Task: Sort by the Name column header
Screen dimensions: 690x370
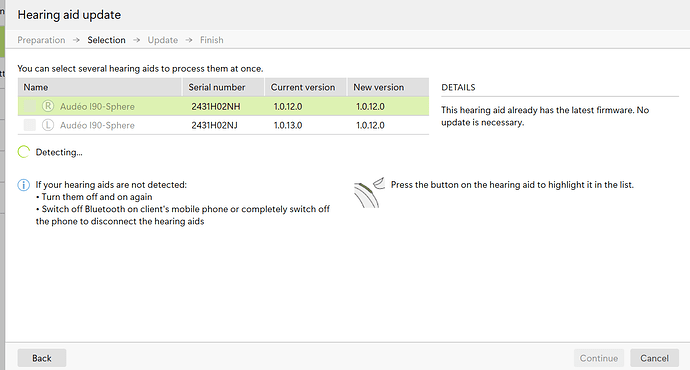Action: (100, 87)
